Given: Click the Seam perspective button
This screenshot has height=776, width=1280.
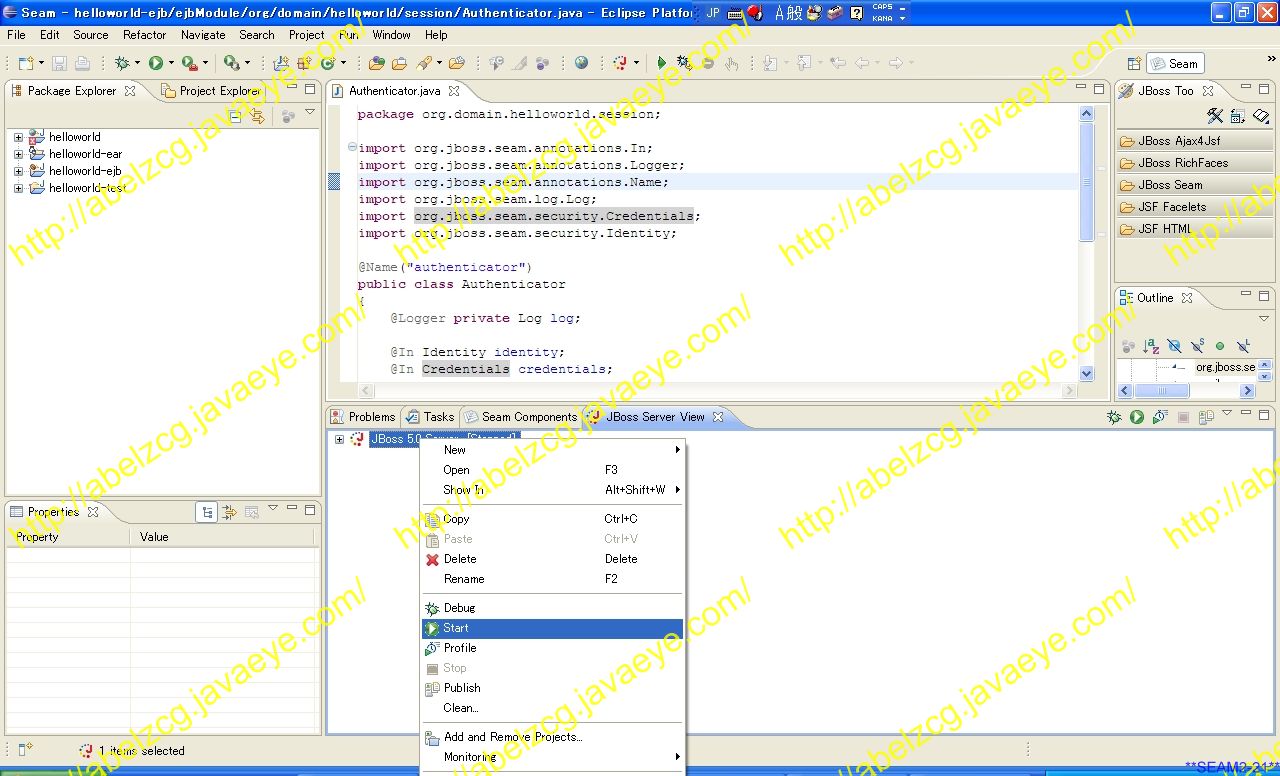Looking at the screenshot, I should [1175, 63].
